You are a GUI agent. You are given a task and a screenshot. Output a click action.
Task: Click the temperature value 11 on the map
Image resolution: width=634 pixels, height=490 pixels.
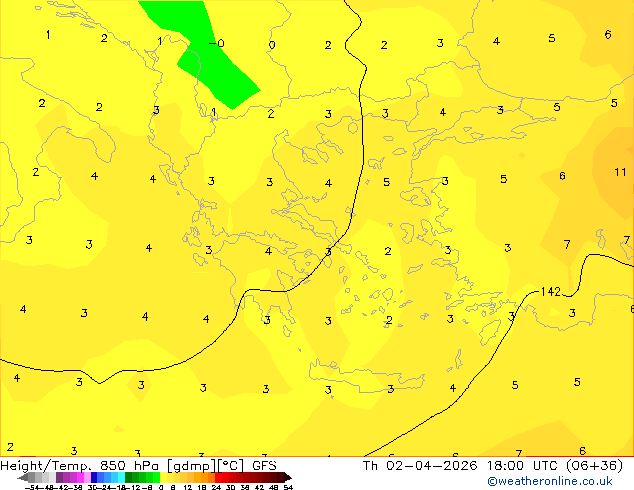620,172
